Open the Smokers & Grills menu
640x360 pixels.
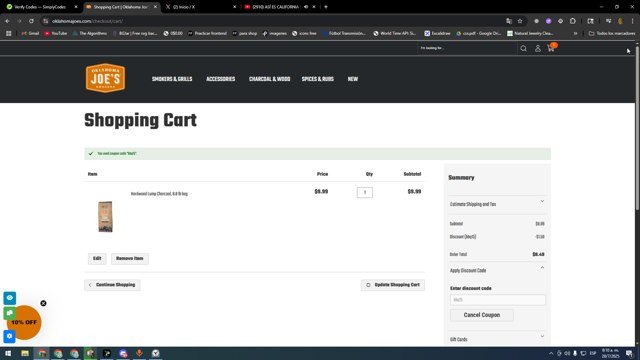[x=172, y=79]
